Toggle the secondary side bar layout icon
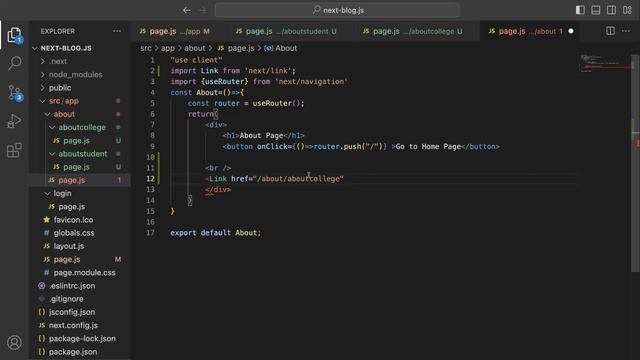Image resolution: width=640 pixels, height=360 pixels. click(611, 10)
